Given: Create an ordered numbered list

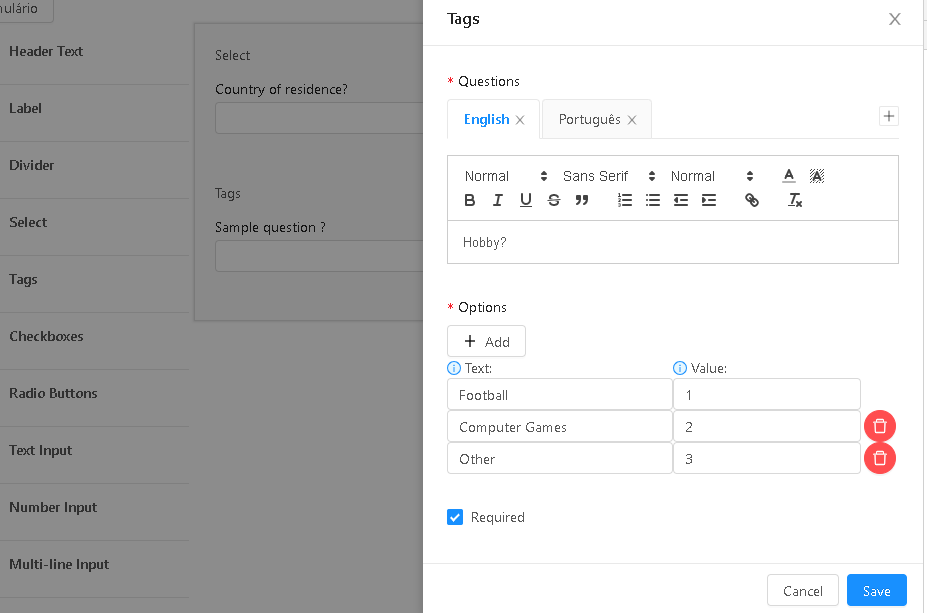Looking at the screenshot, I should pos(625,200).
